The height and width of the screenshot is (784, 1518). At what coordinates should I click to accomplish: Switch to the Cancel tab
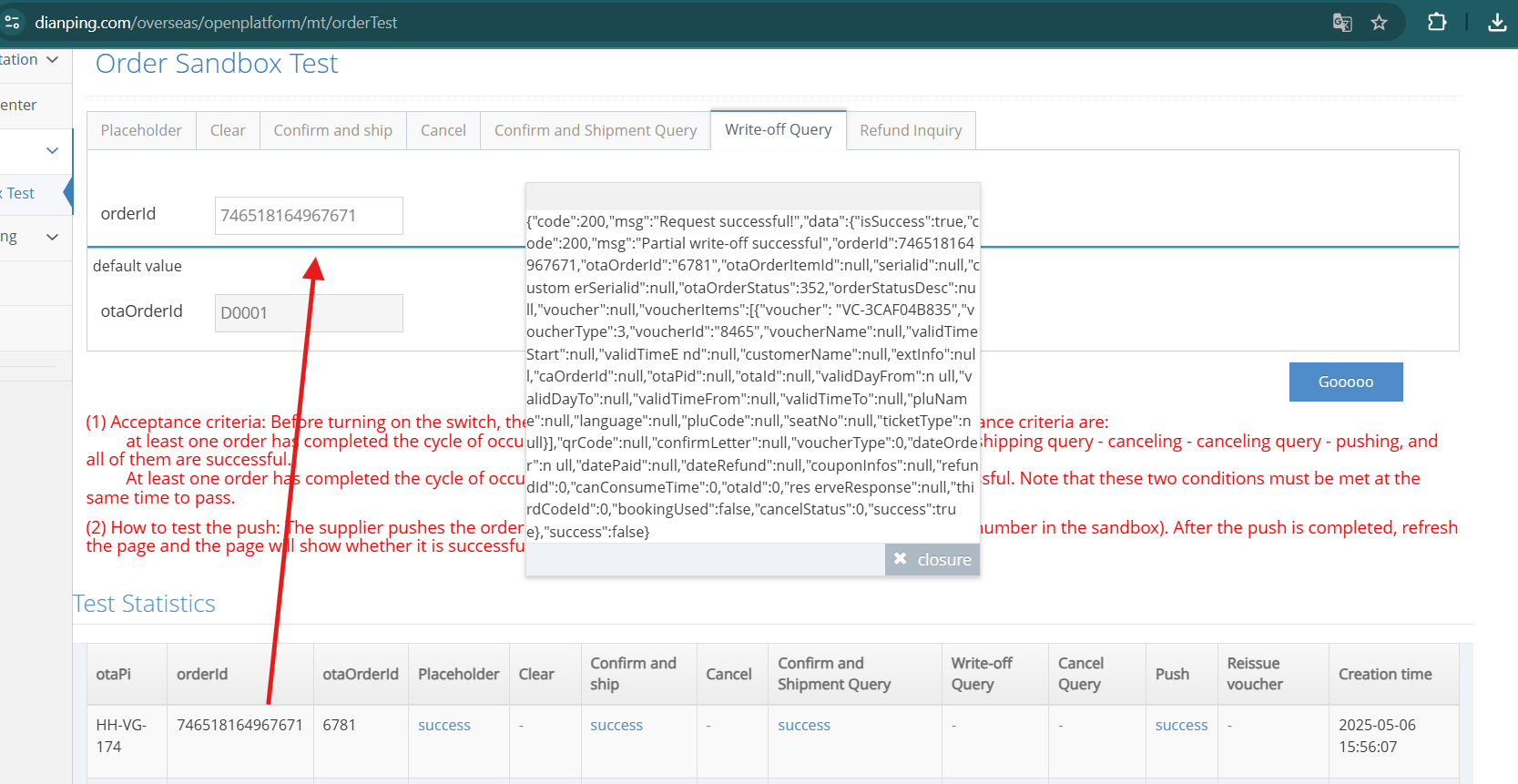click(x=443, y=130)
